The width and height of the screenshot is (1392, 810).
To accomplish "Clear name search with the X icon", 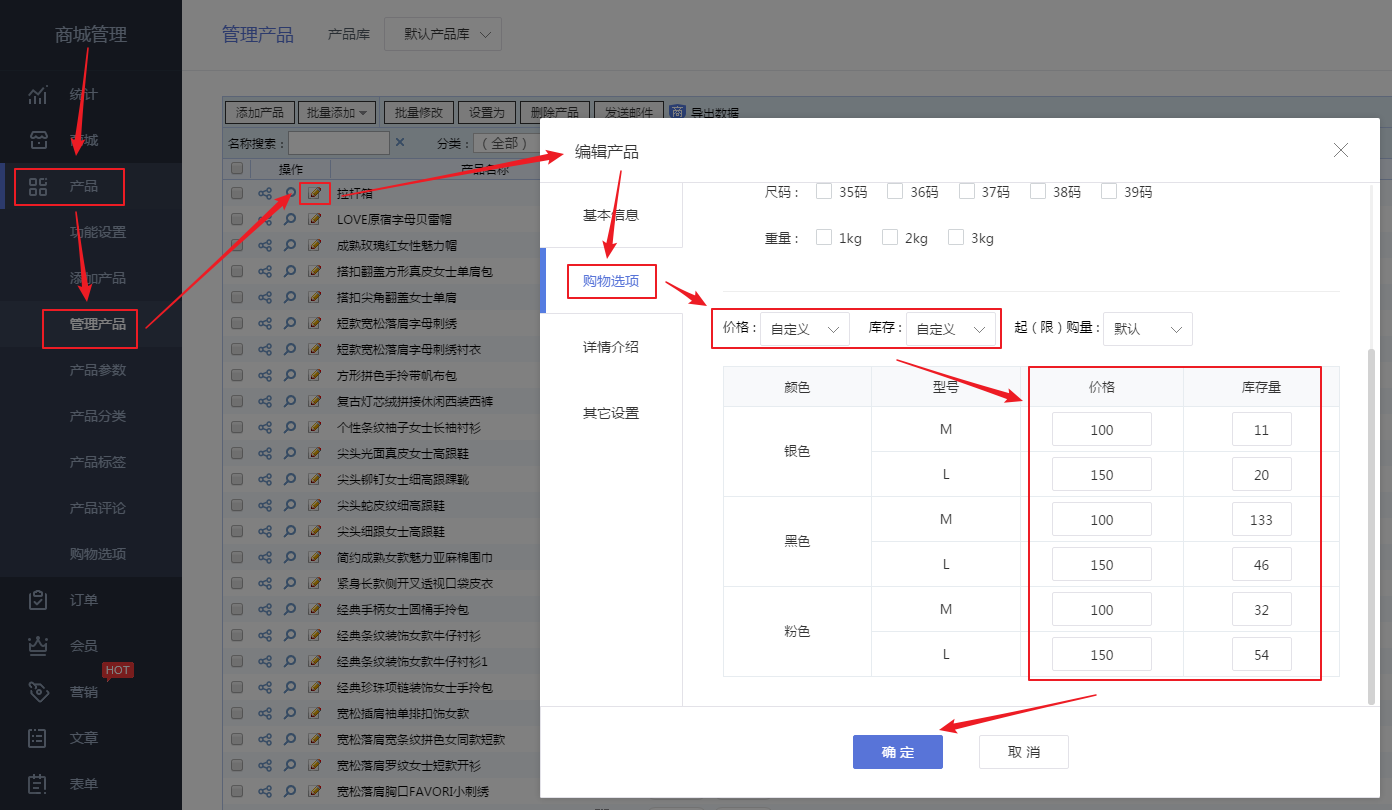I will tap(400, 142).
